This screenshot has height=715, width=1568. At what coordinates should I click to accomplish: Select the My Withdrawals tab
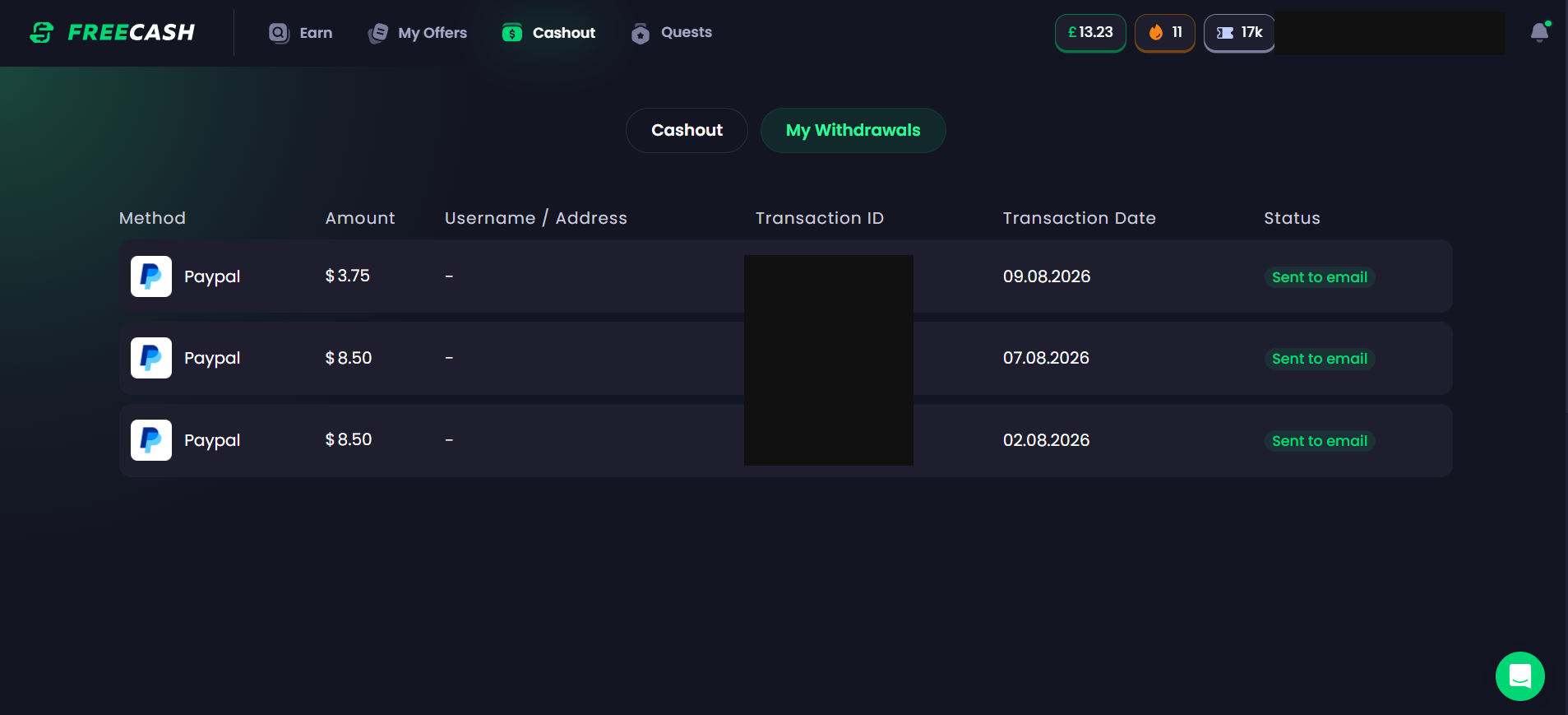853,130
